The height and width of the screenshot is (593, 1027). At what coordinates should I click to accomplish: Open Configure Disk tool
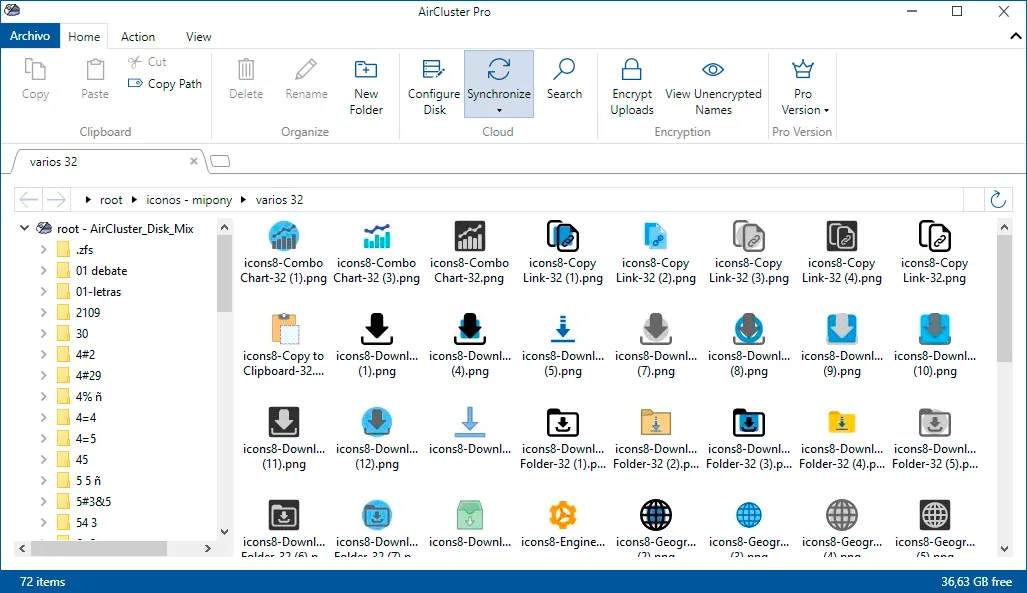coord(434,86)
